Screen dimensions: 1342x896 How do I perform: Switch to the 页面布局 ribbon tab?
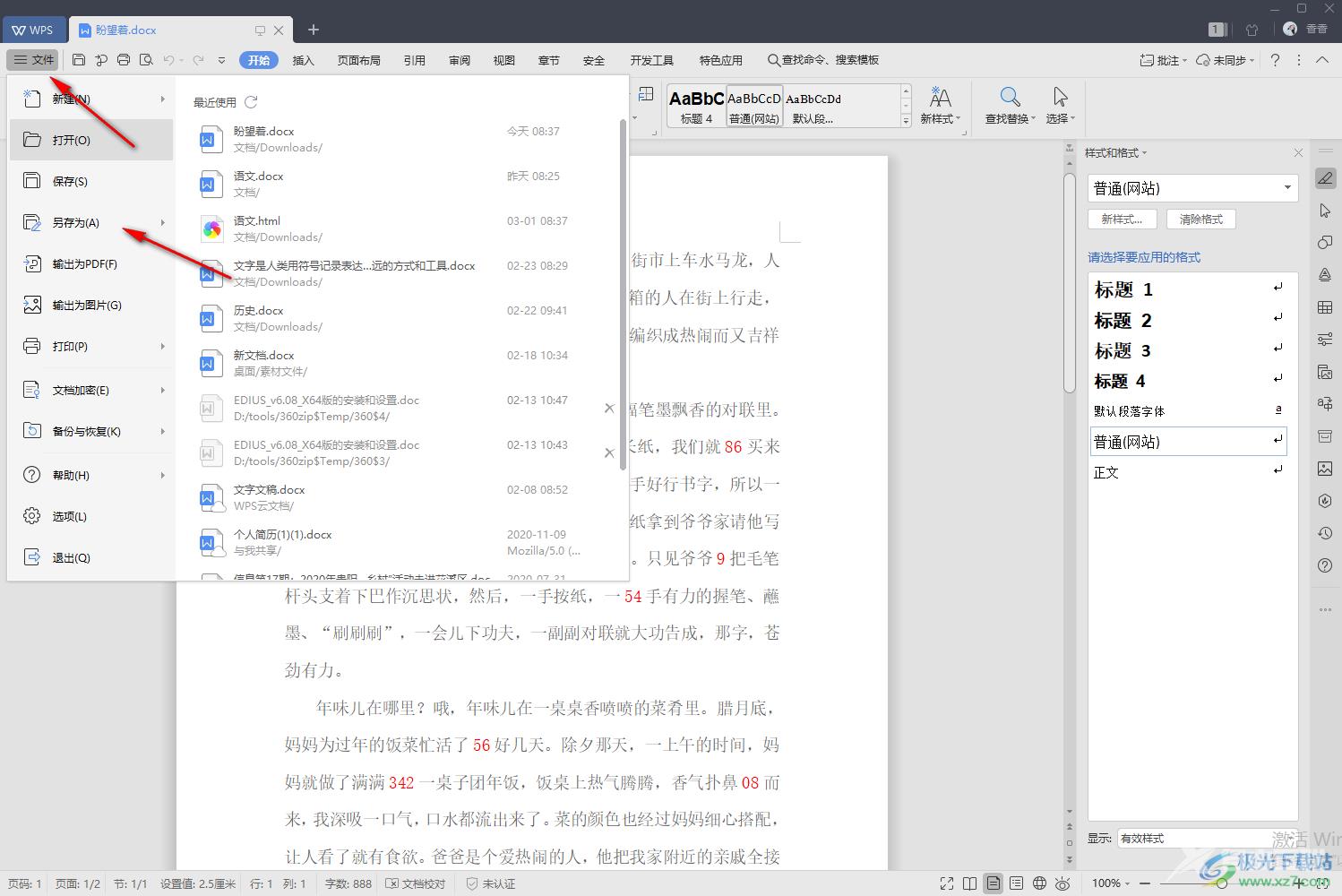359,60
